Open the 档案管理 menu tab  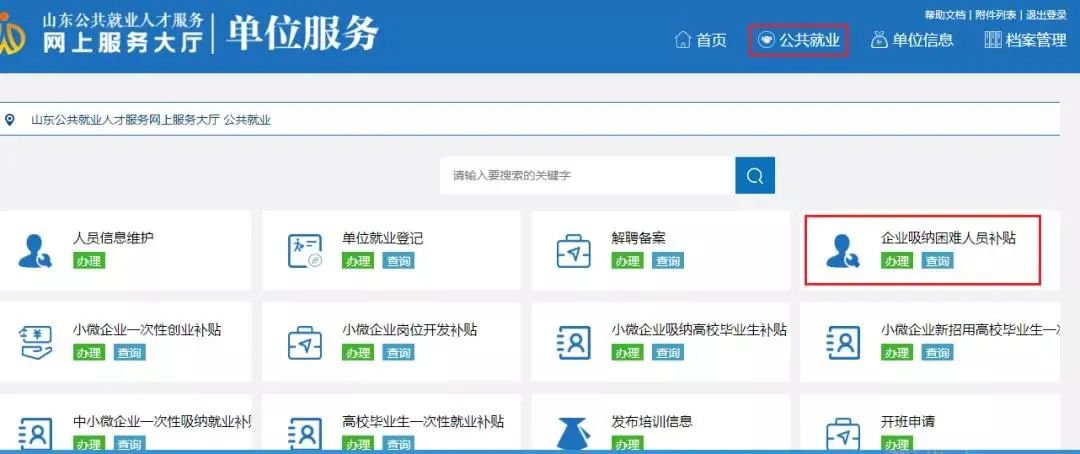[1025, 40]
